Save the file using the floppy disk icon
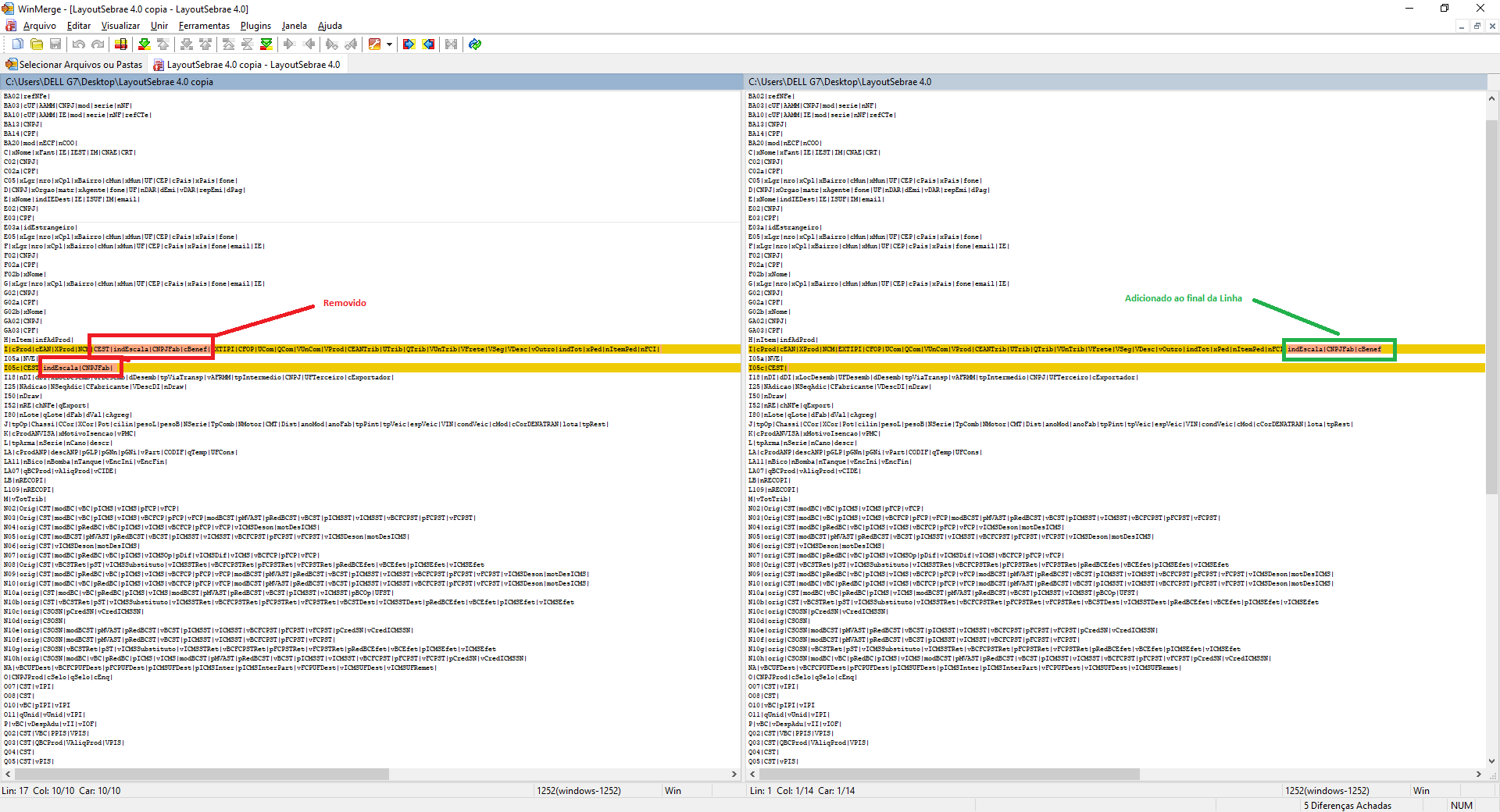Screen dimensions: 1500x812 coord(55,45)
